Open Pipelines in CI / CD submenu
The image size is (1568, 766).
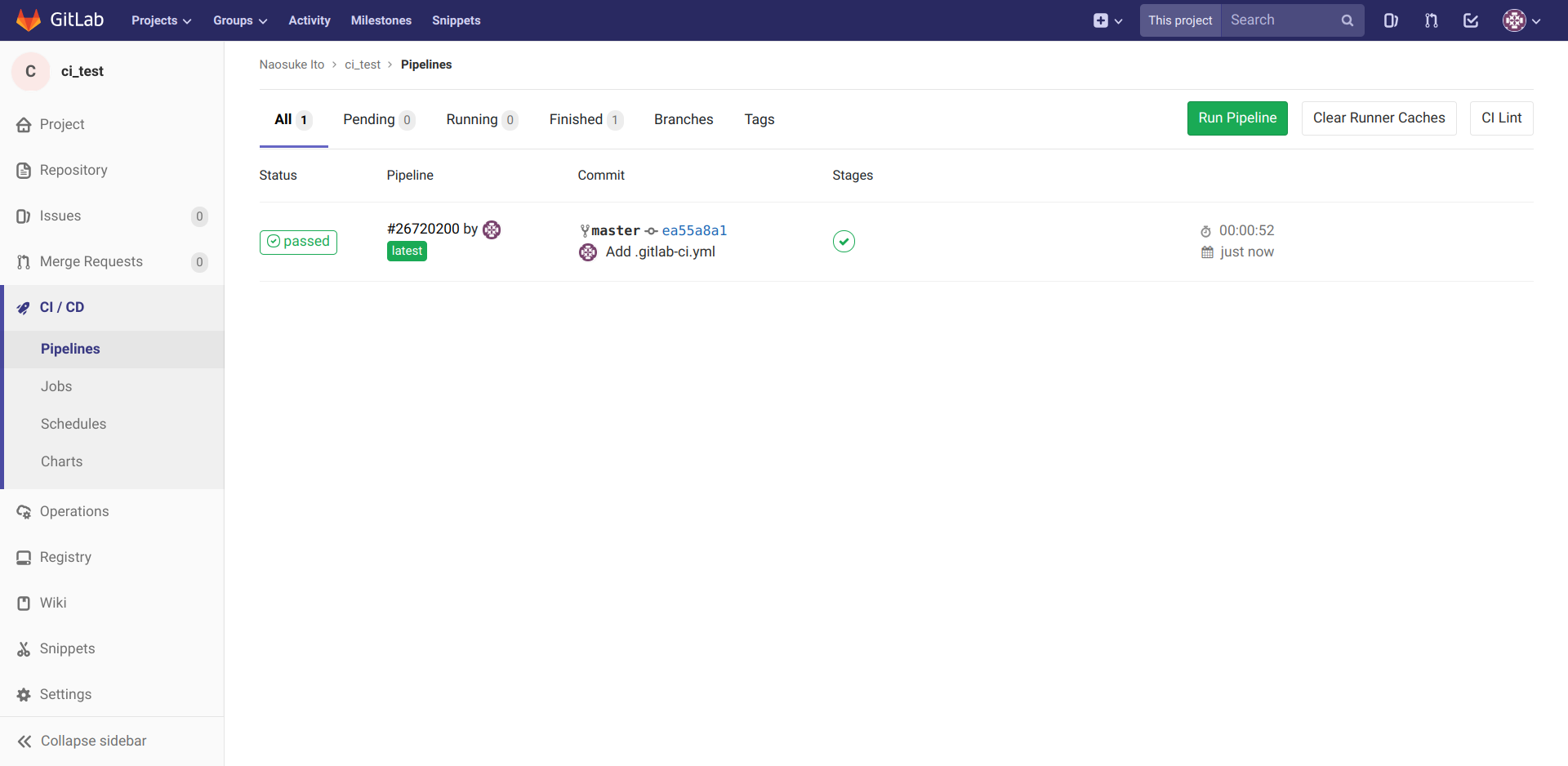click(70, 350)
